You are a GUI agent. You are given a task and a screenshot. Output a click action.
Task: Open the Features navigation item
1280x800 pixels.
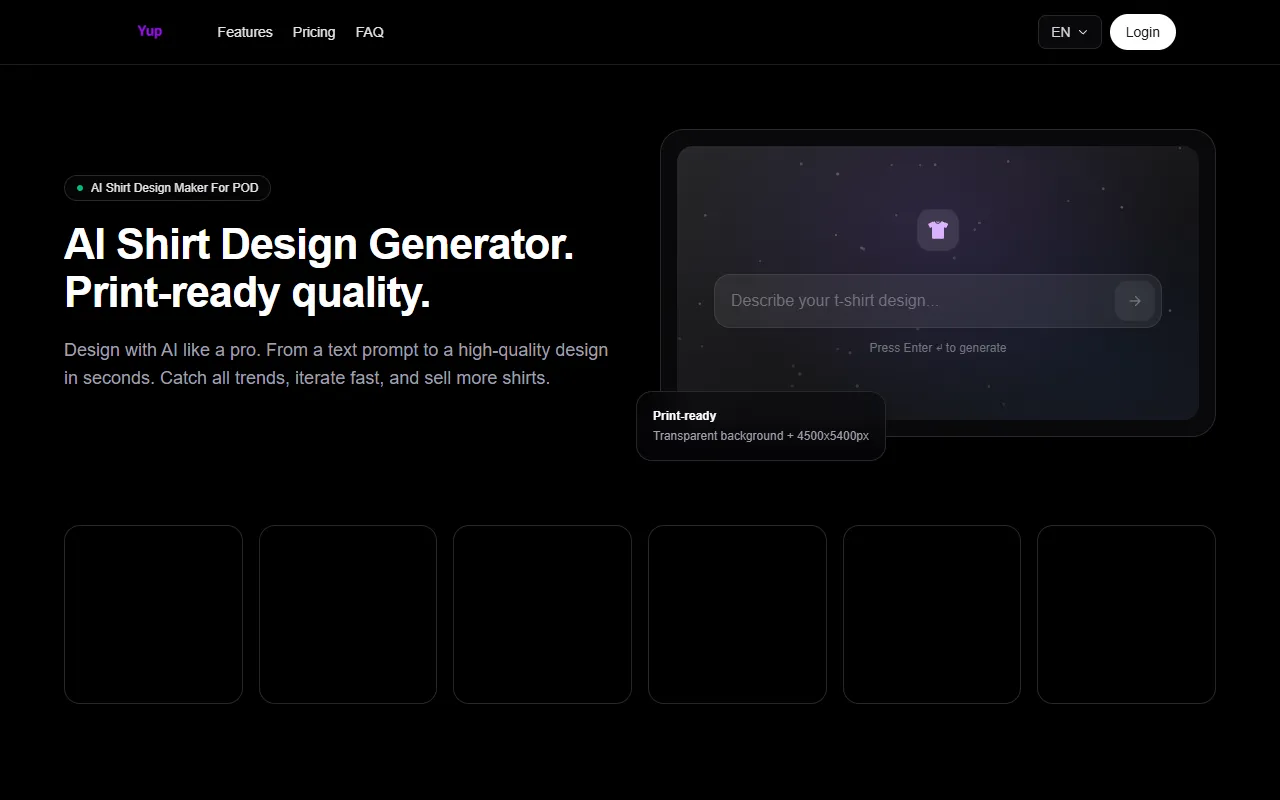244,32
